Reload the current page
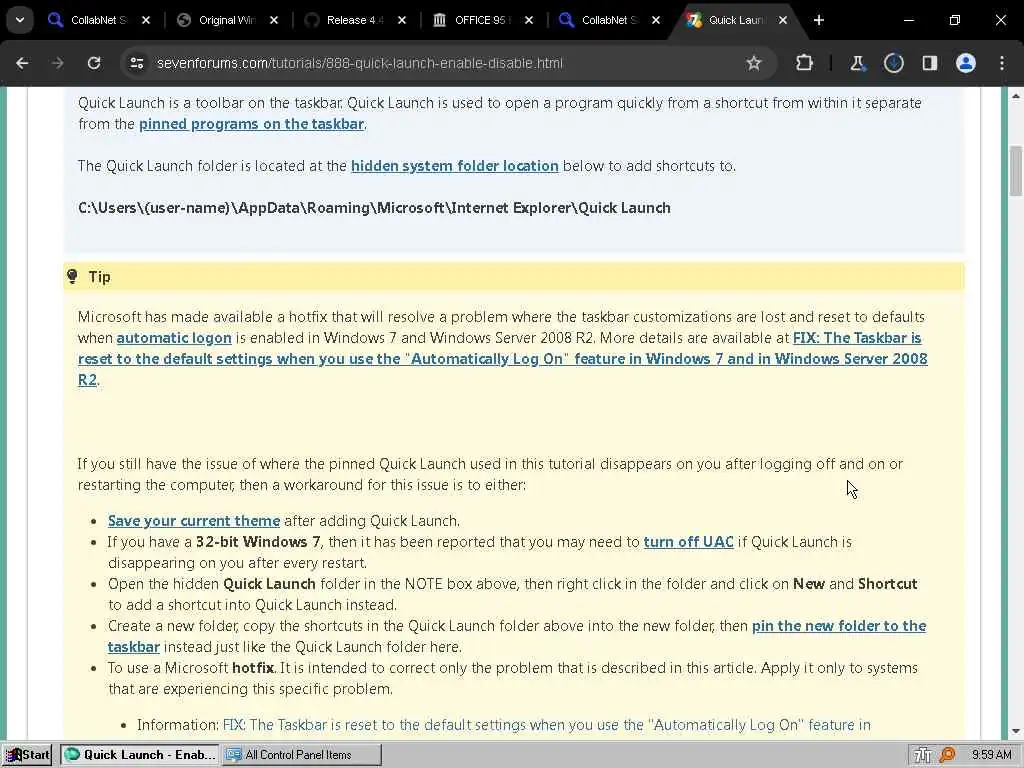 coord(94,63)
